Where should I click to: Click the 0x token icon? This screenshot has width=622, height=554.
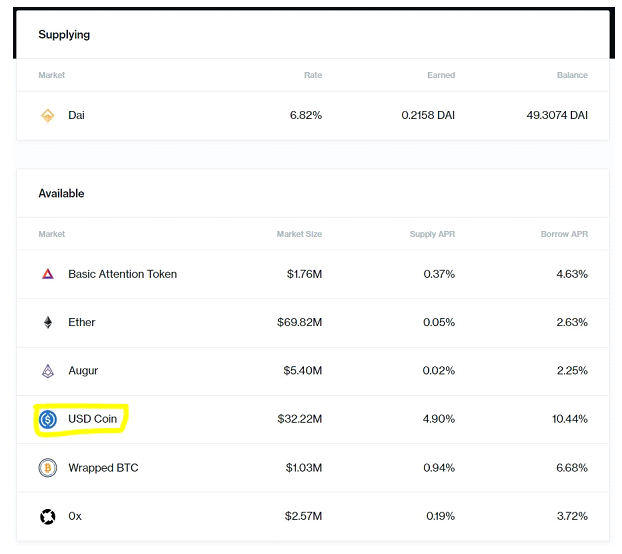[47, 516]
